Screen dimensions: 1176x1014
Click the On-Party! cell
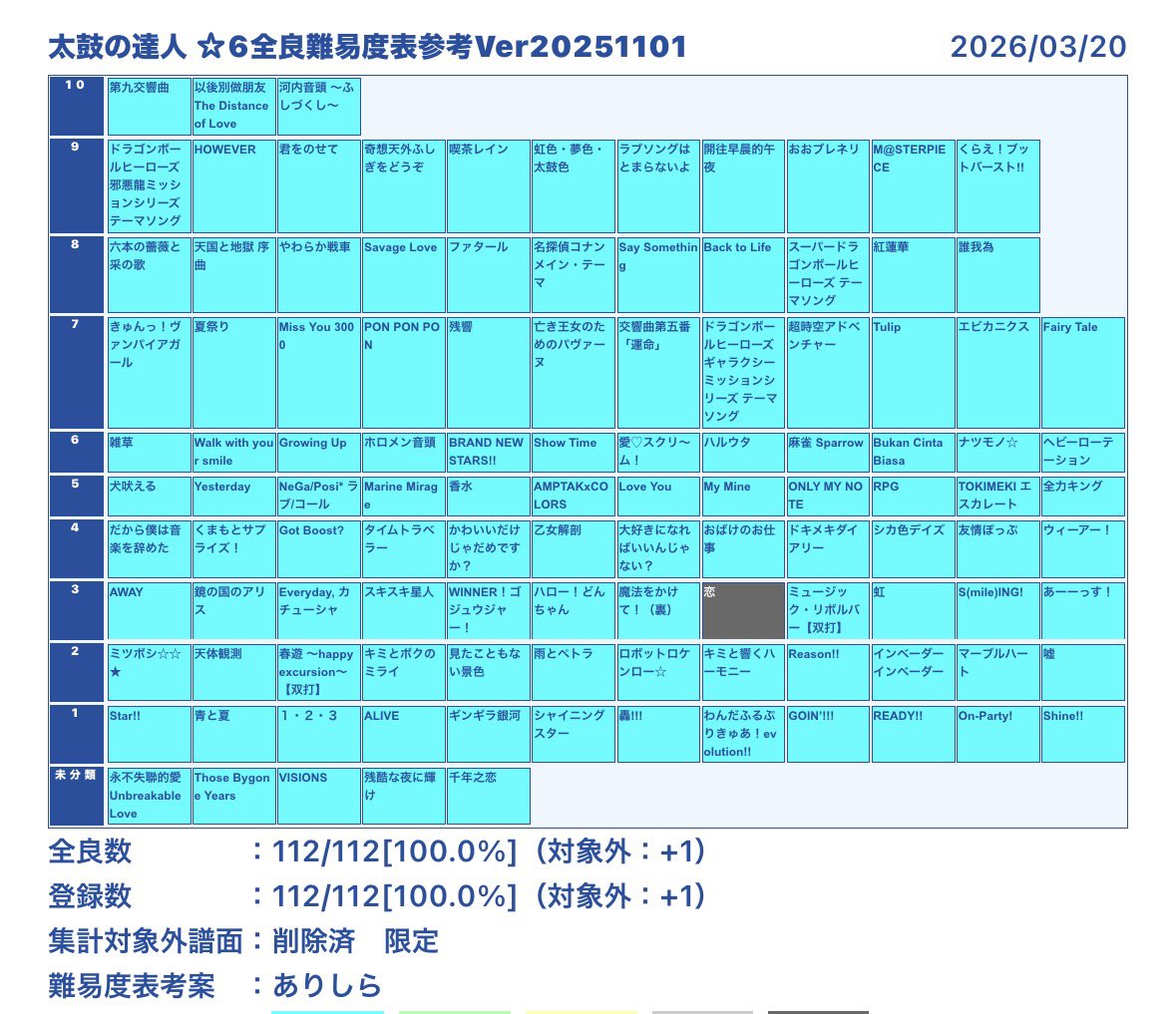(997, 735)
